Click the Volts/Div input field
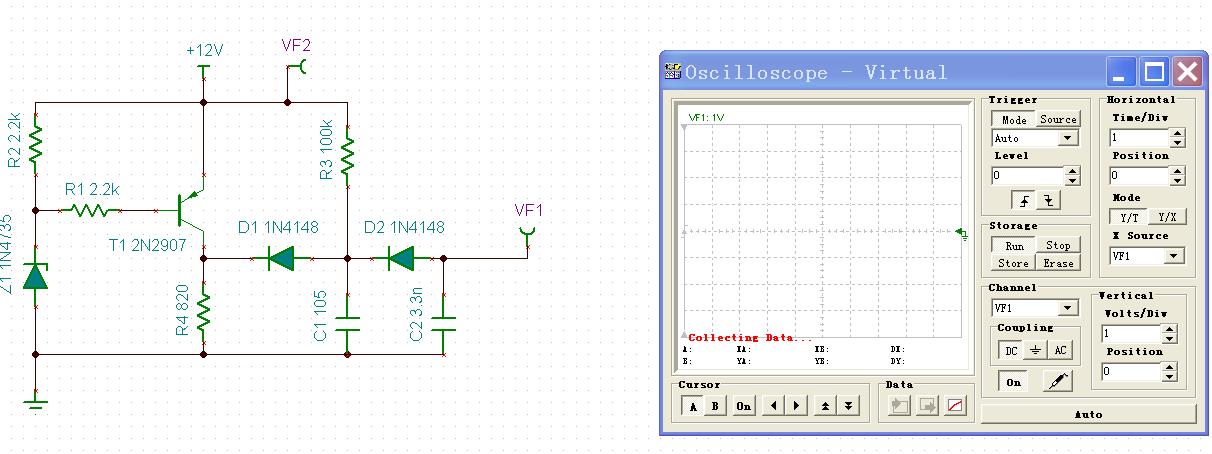This screenshot has height=454, width=1212. (x=1132, y=334)
